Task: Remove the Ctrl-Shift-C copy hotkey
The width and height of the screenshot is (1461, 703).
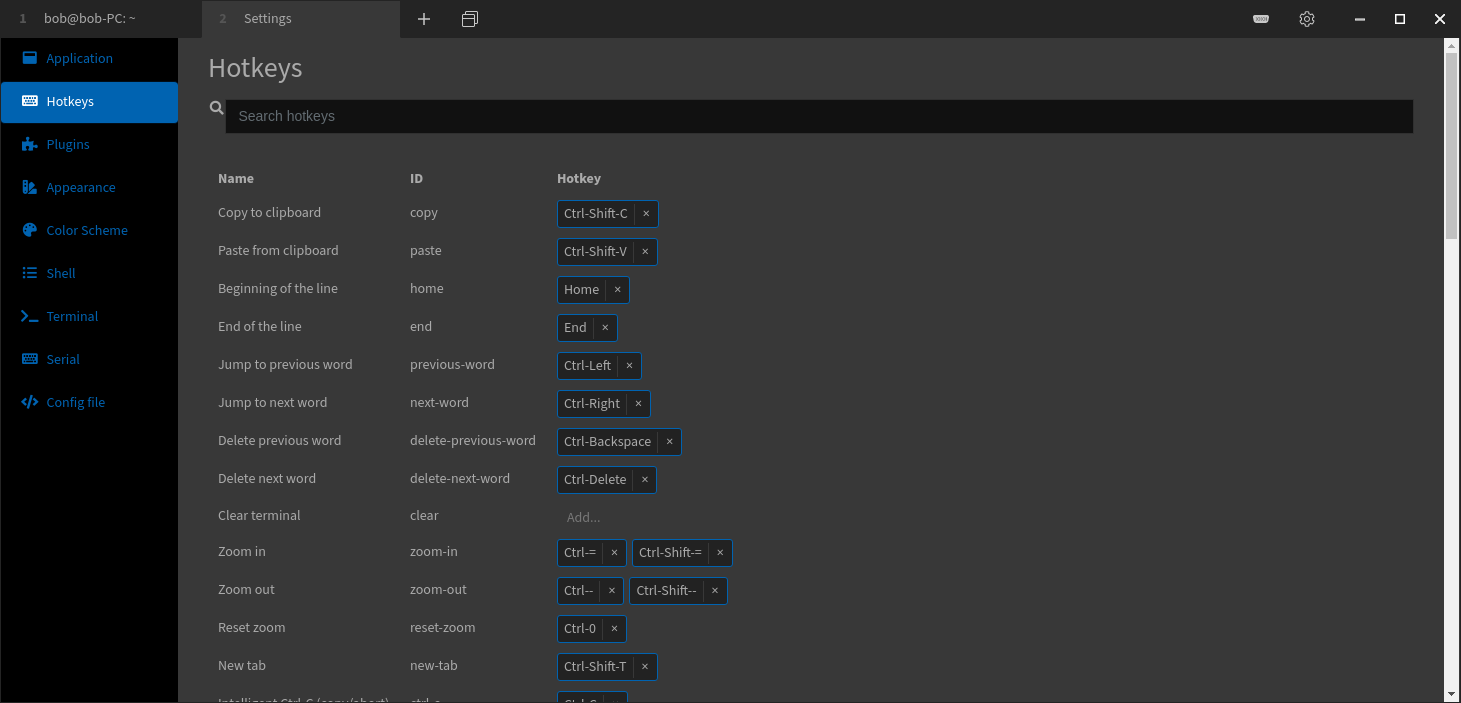Action: (x=646, y=213)
